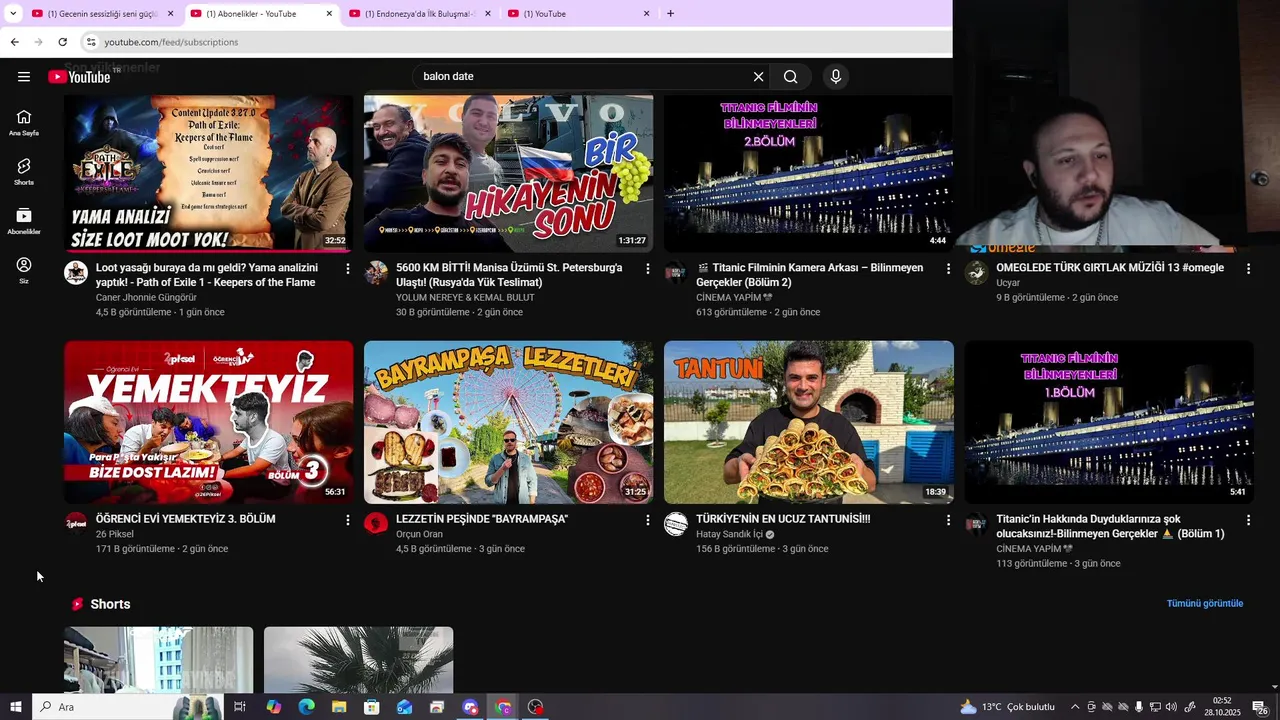Screen dimensions: 1280x720
Task: Open options menu for Titanic Bölüm 2 video
Action: [x=948, y=269]
